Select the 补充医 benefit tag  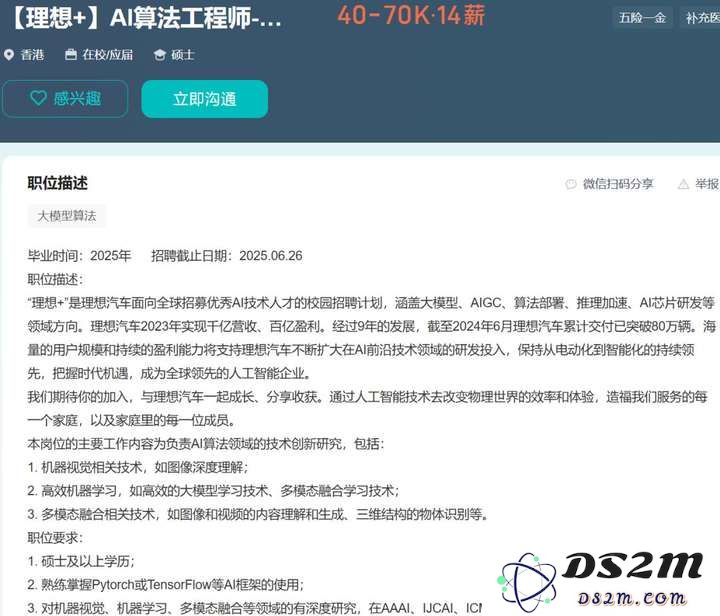(x=700, y=18)
